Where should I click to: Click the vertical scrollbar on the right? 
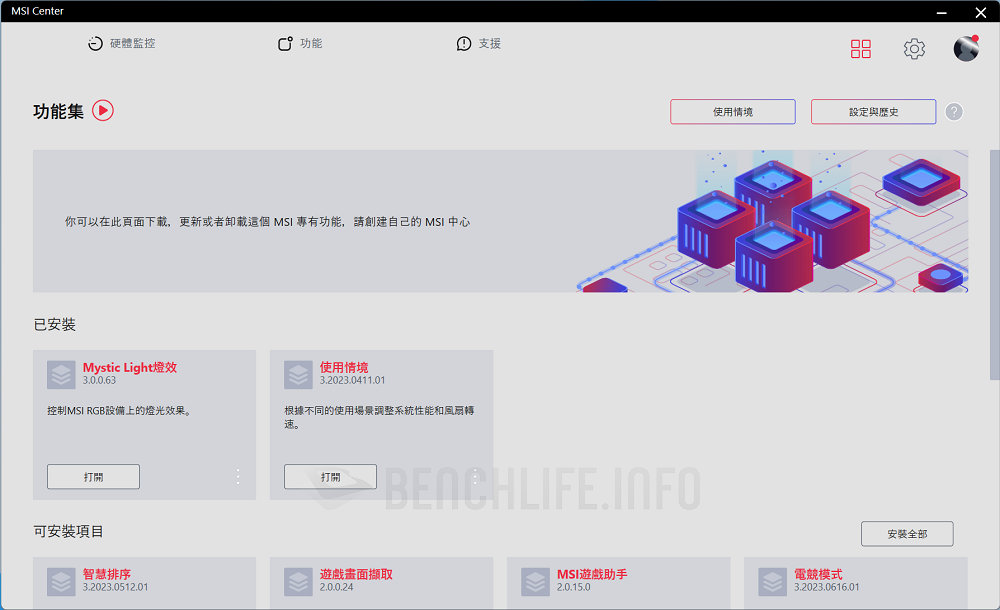(x=994, y=265)
